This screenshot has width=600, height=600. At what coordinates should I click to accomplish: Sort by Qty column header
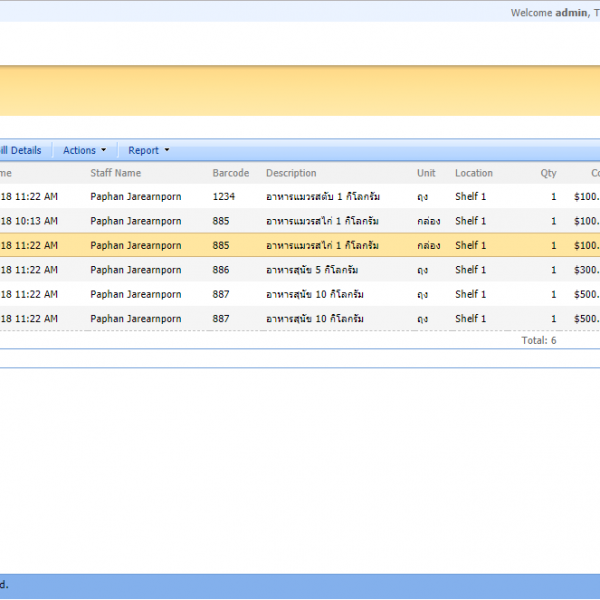[548, 173]
